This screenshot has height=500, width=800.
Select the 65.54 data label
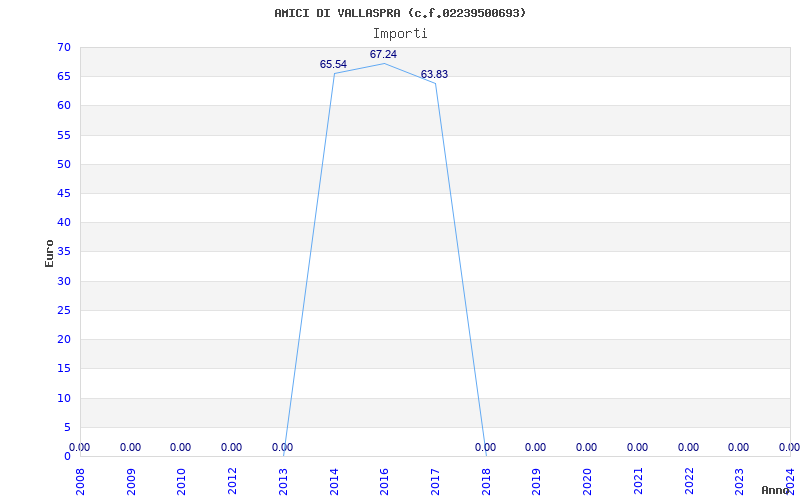pyautogui.click(x=333, y=64)
